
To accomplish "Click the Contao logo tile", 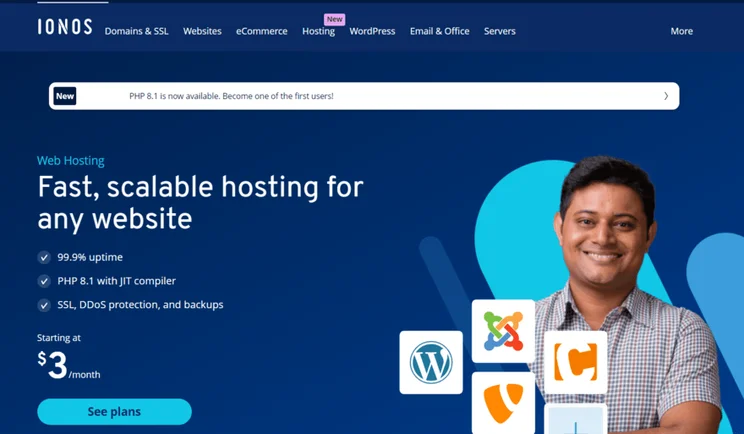I will click(x=575, y=362).
